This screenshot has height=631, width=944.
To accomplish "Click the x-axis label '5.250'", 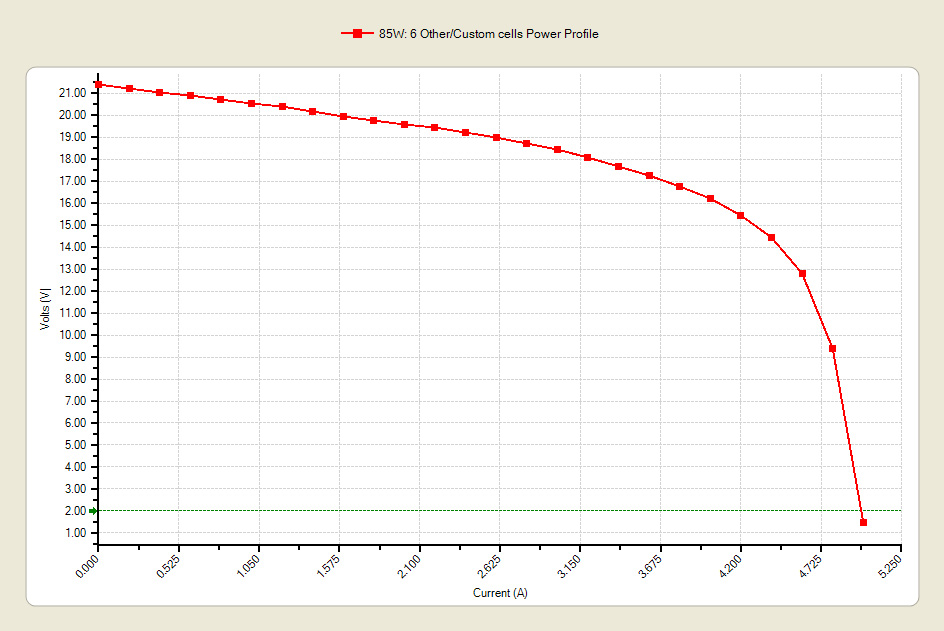I will coord(890,566).
